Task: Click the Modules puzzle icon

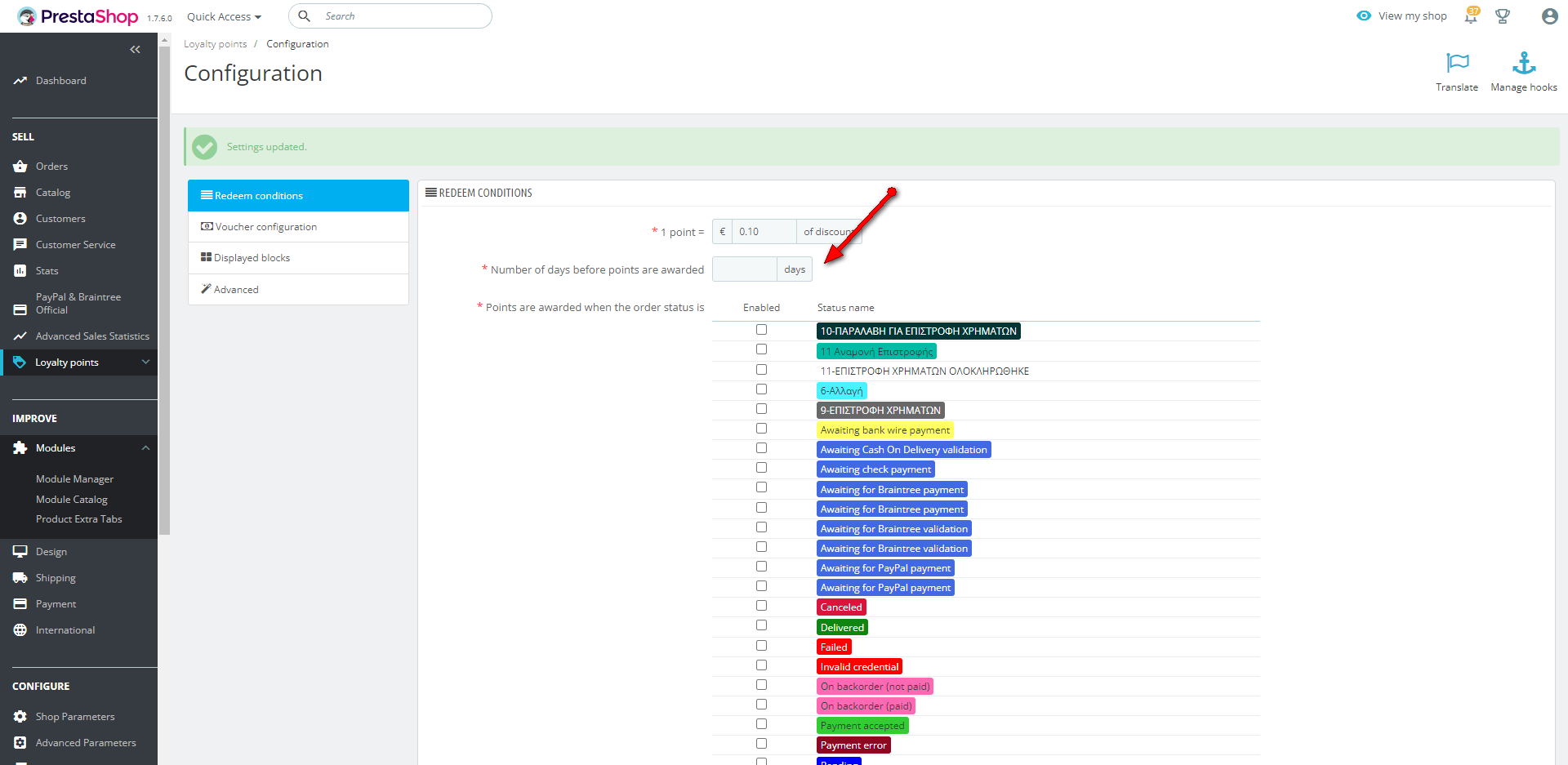Action: pyautogui.click(x=20, y=448)
